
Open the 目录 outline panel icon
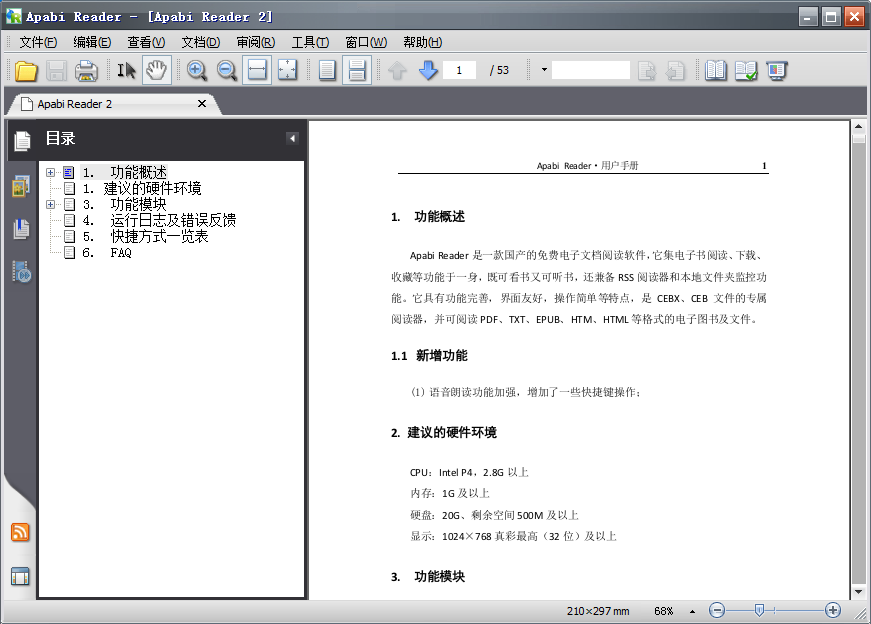22,141
